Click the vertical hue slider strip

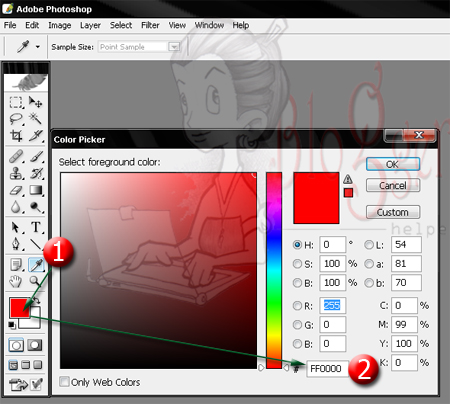tap(274, 270)
